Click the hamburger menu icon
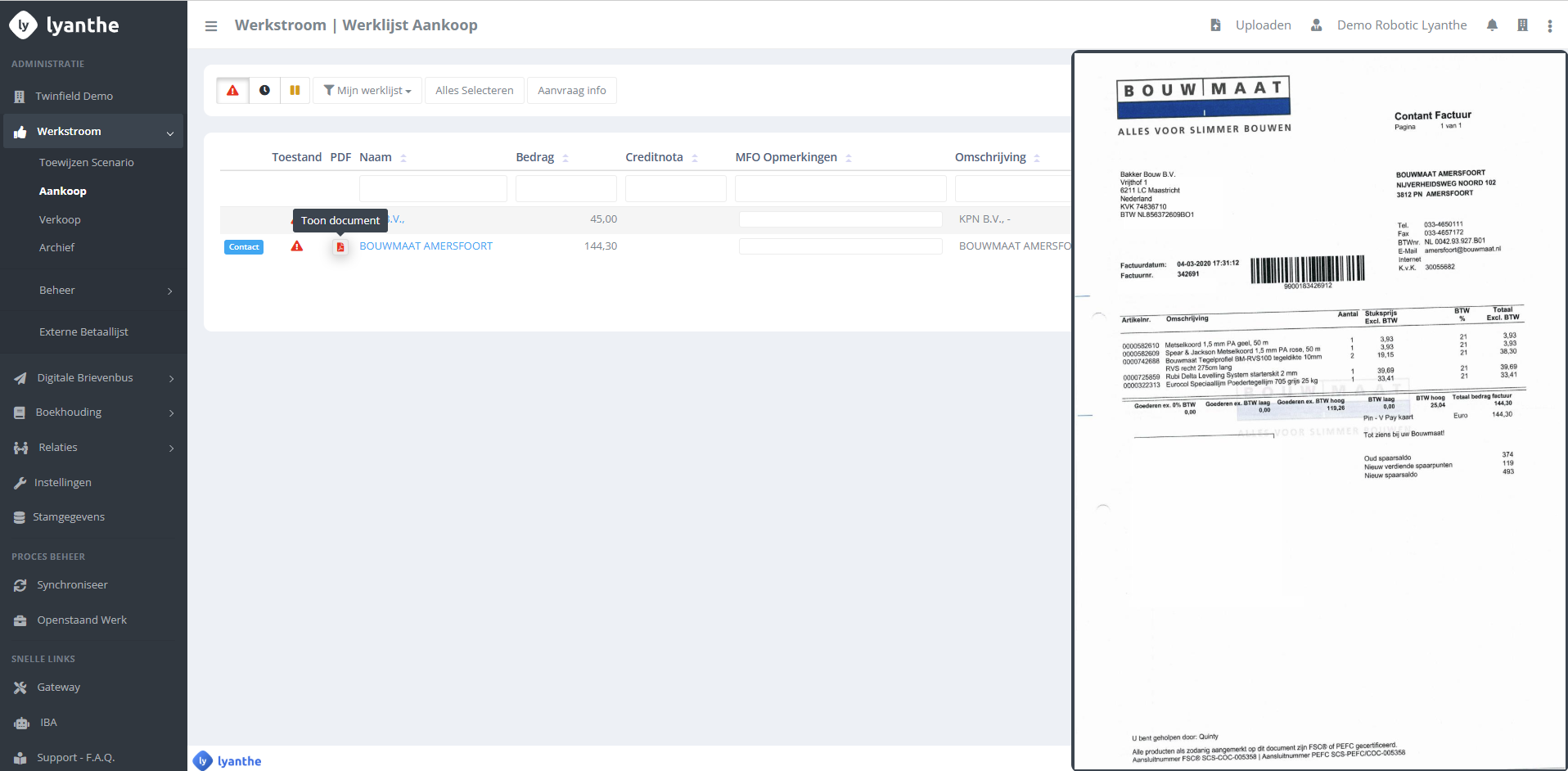1568x771 pixels. [211, 26]
